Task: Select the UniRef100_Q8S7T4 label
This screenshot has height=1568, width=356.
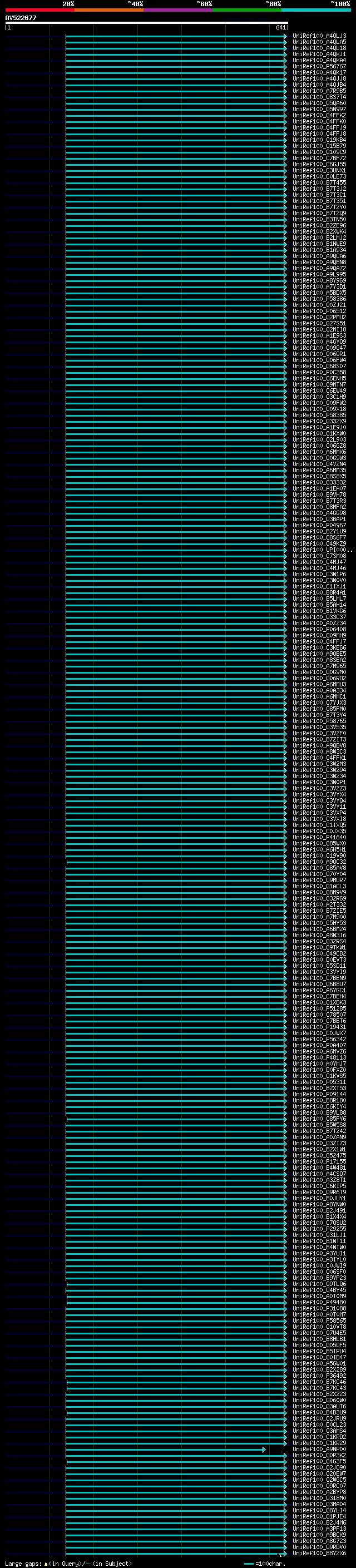Action: (319, 97)
